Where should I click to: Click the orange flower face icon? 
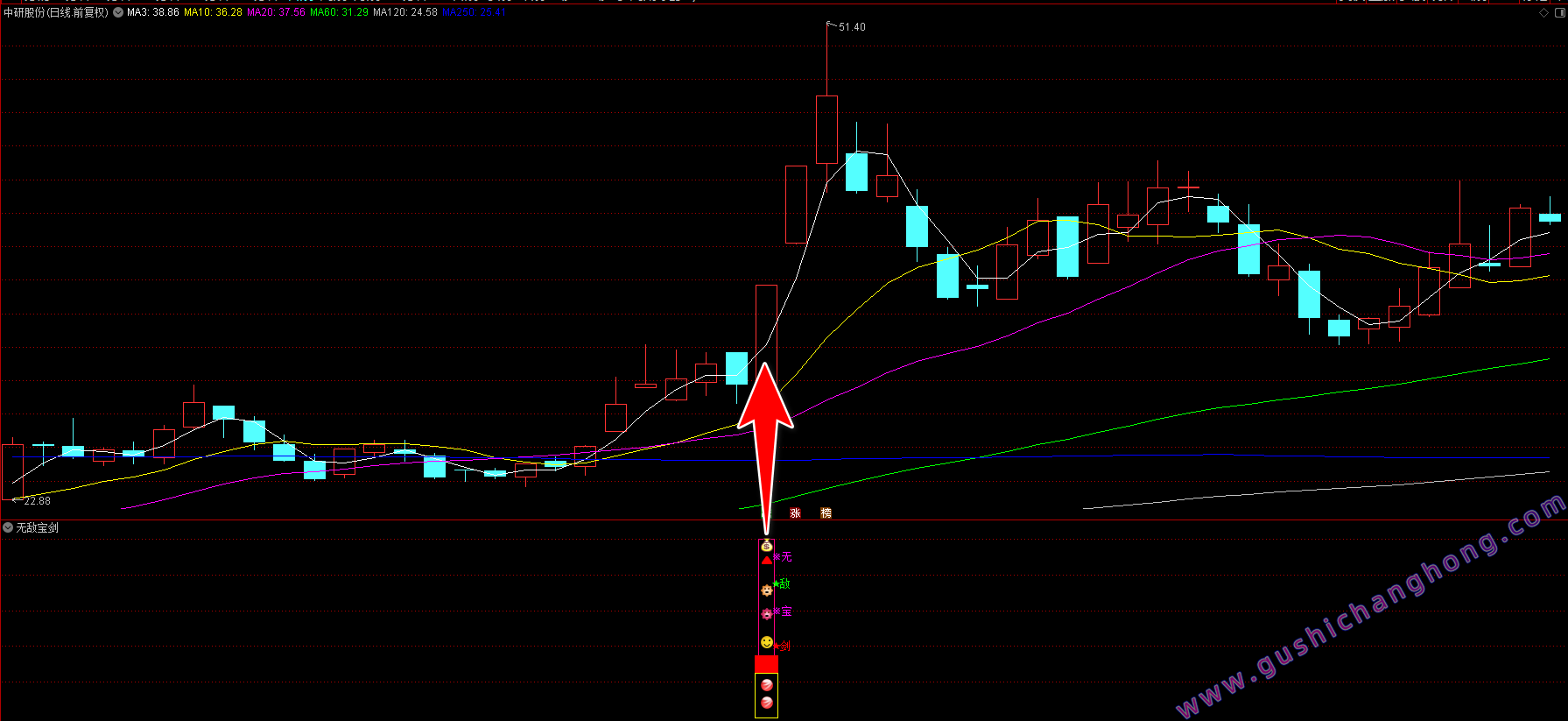coord(767,590)
